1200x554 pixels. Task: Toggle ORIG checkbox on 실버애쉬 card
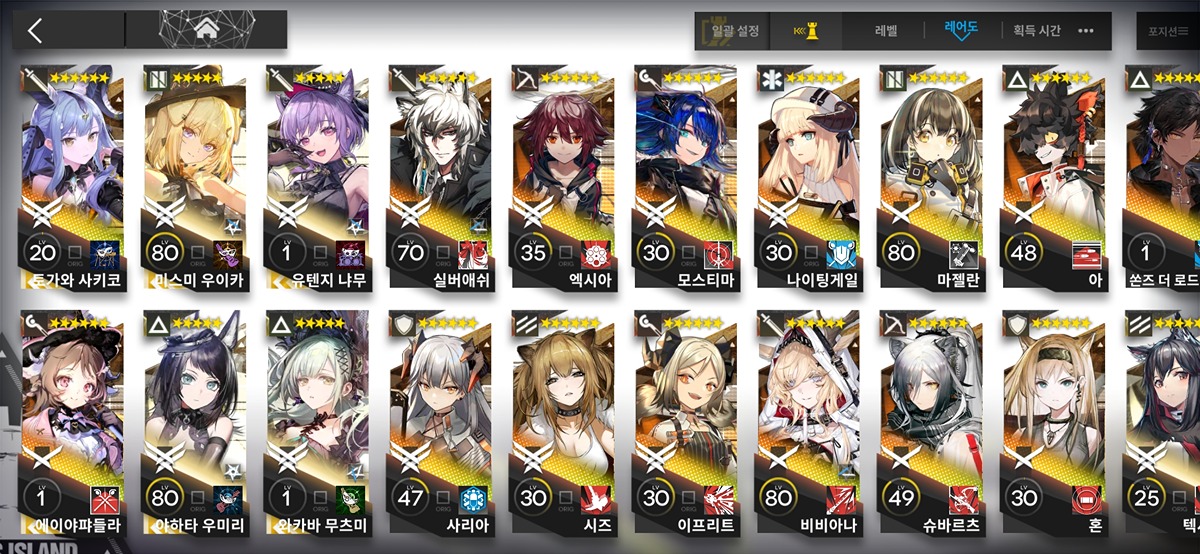pos(443,253)
